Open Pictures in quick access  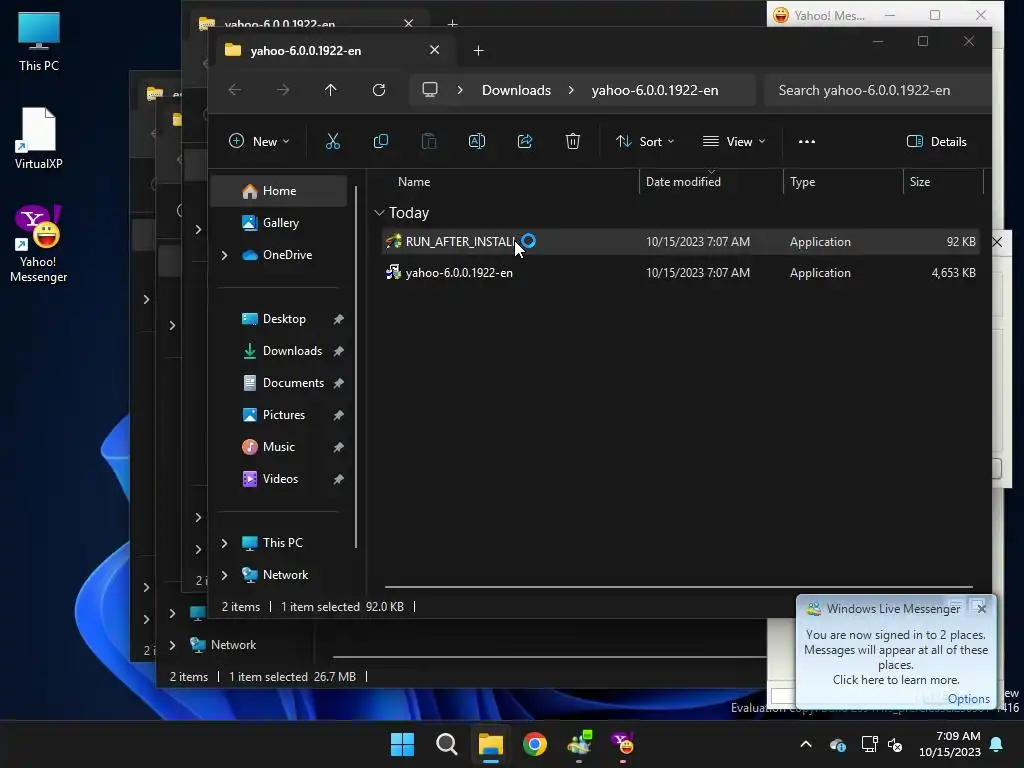pos(283,415)
